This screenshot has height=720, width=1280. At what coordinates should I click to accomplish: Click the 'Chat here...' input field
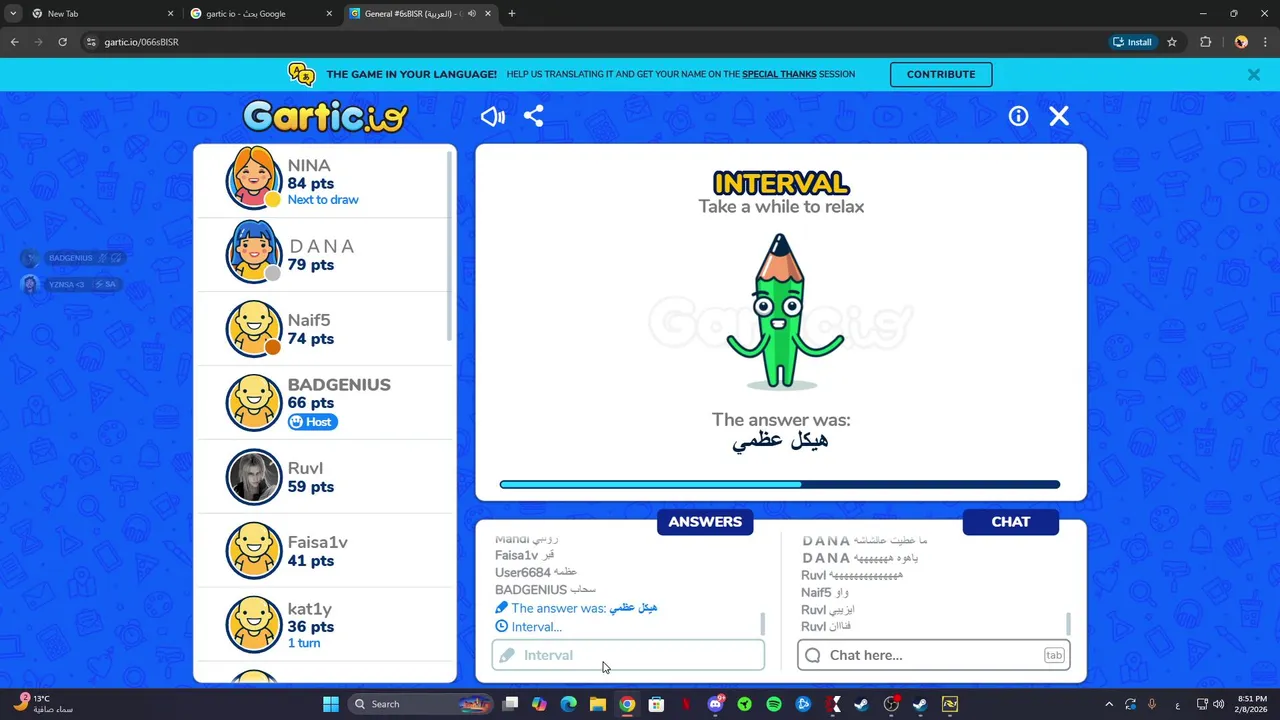tap(934, 655)
